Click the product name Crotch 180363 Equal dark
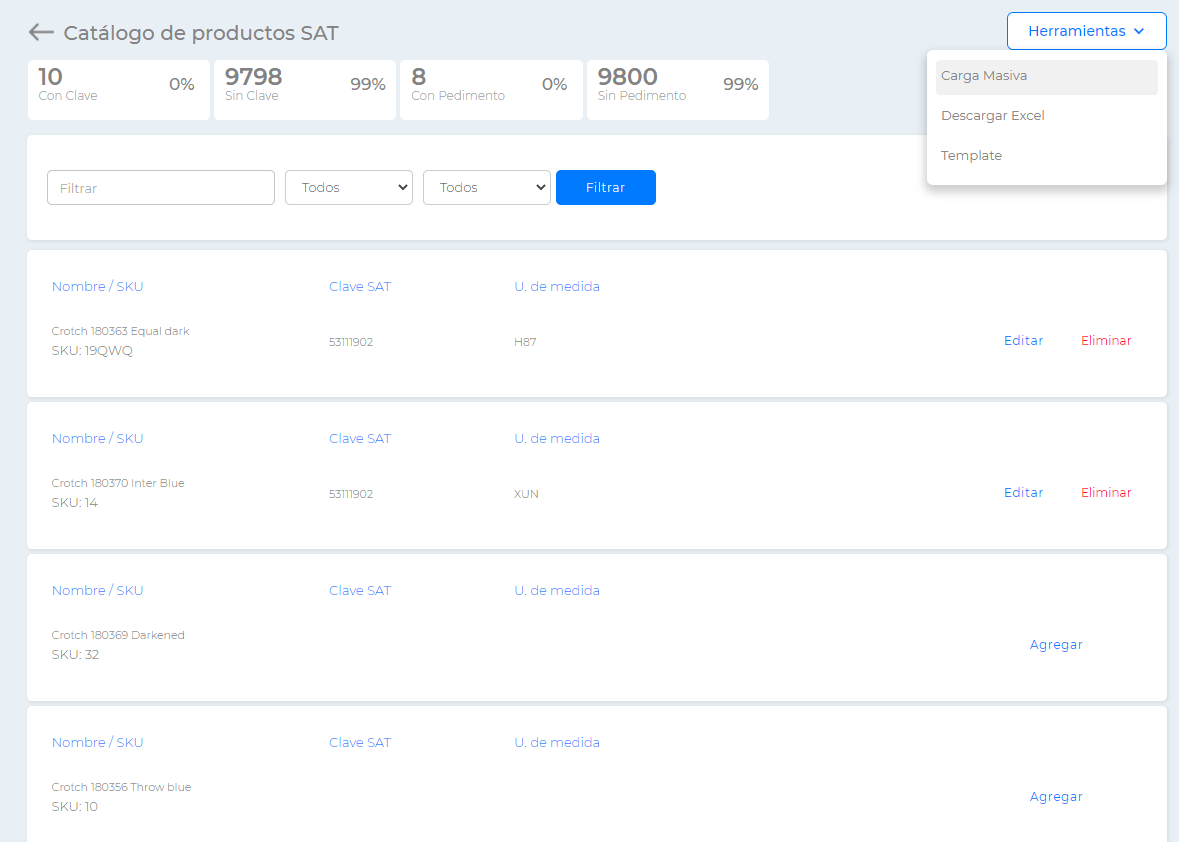The image size is (1179, 842). pyautogui.click(x=120, y=332)
